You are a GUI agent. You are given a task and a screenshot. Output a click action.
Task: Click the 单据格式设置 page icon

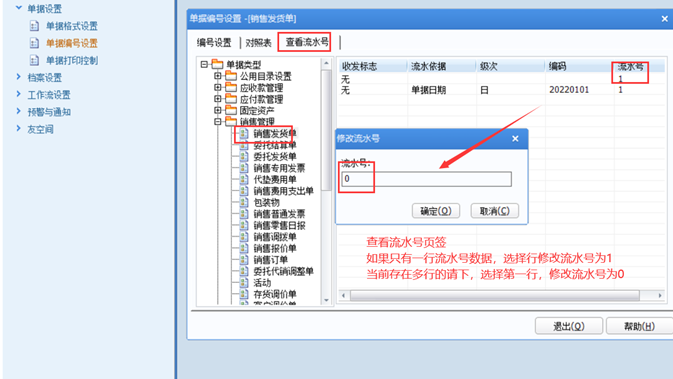[x=34, y=26]
